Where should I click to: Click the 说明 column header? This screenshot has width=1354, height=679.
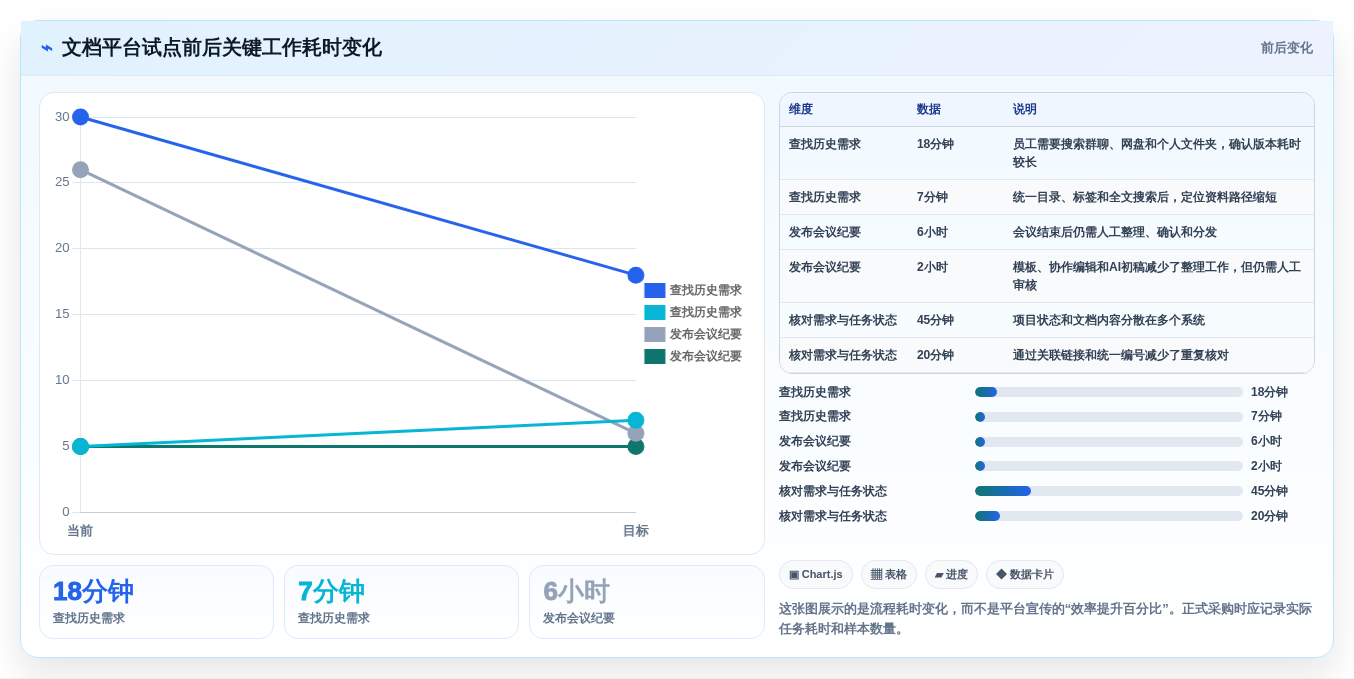[1025, 110]
